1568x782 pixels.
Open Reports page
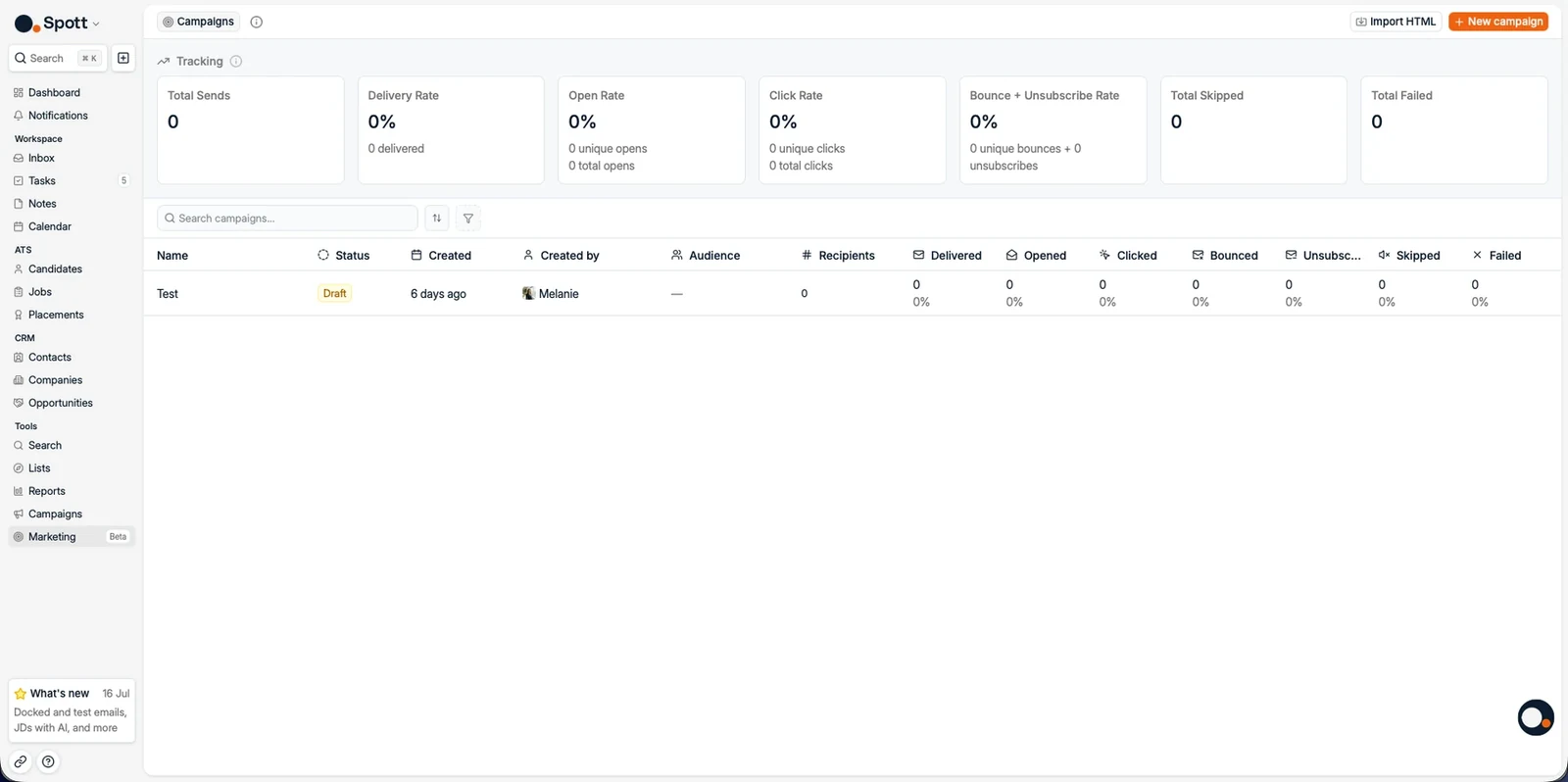(72, 491)
